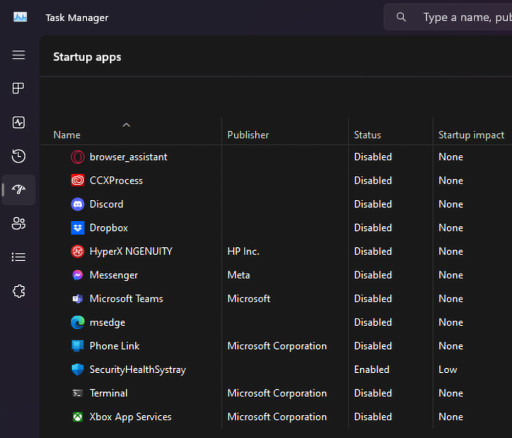Viewport: 512px width, 438px height.
Task: Sort by the Publisher column
Action: (x=248, y=135)
